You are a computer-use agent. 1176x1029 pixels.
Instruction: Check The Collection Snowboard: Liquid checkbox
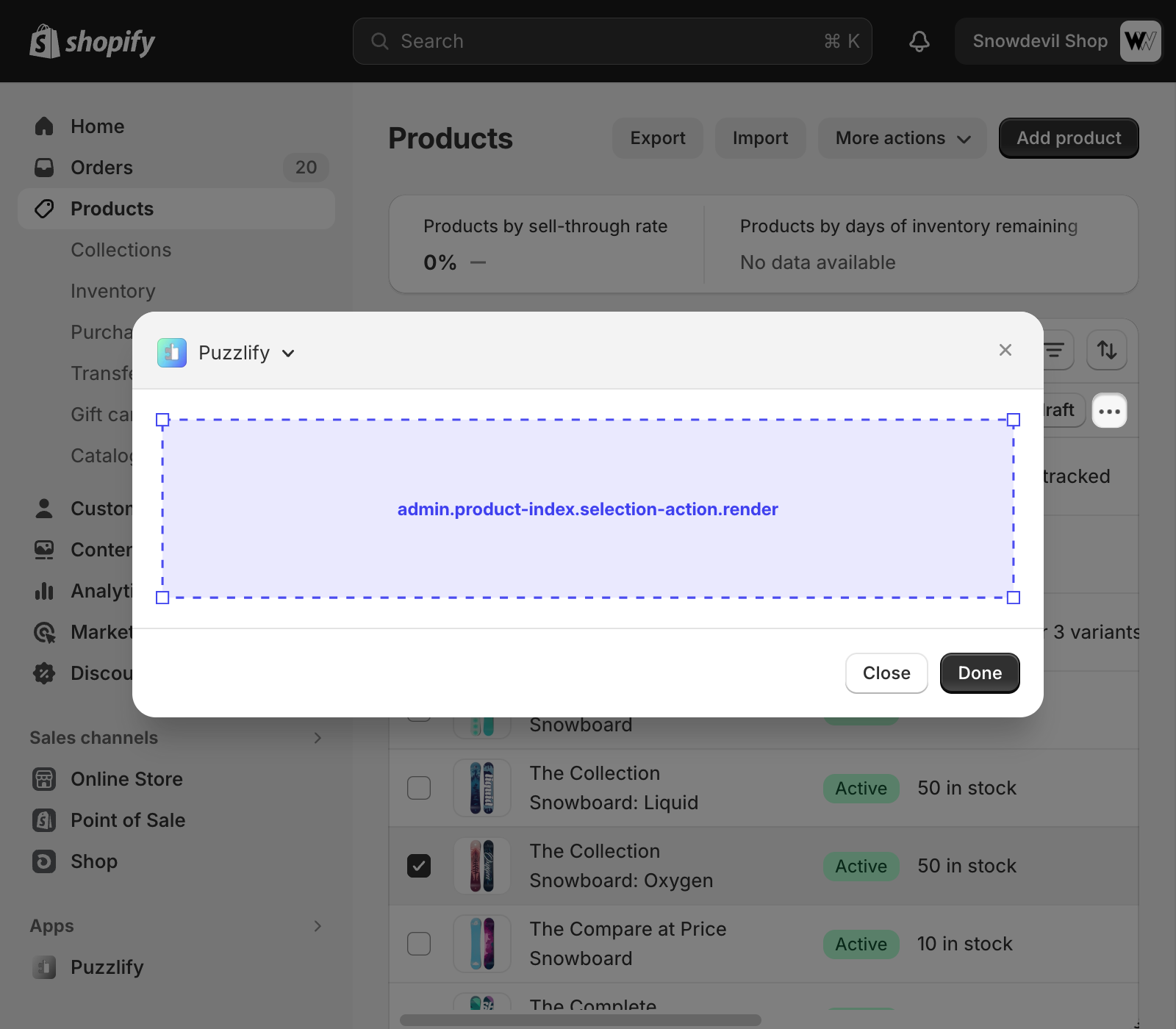(x=419, y=788)
